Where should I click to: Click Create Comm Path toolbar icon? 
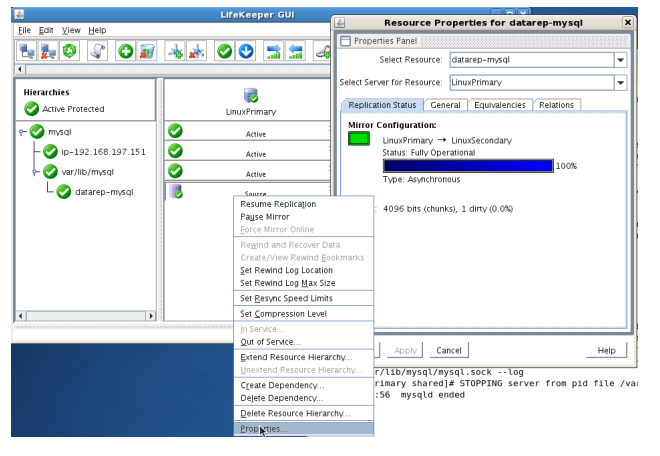175,51
